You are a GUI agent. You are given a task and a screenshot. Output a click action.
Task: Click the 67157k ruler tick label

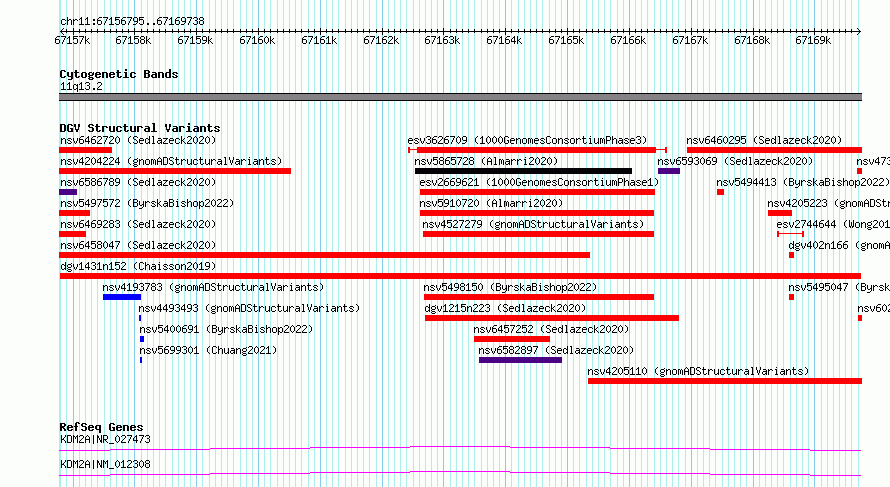(72, 40)
